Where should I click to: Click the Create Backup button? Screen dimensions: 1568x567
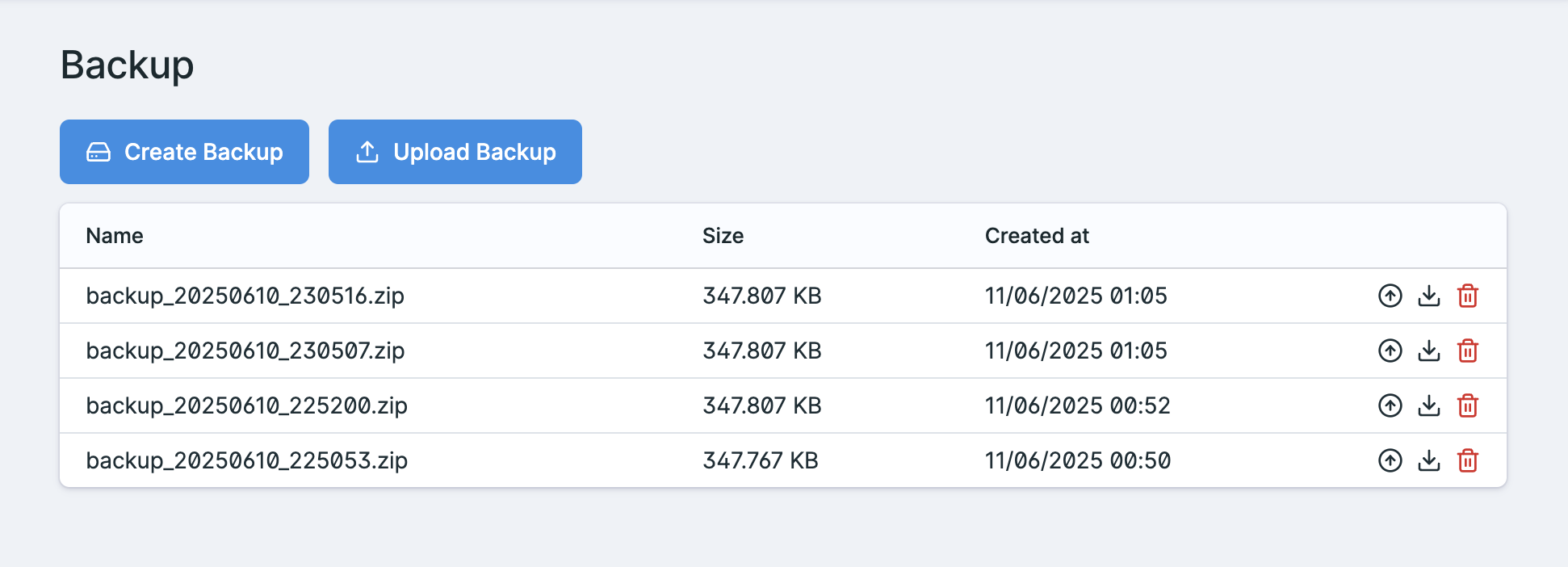pos(184,152)
